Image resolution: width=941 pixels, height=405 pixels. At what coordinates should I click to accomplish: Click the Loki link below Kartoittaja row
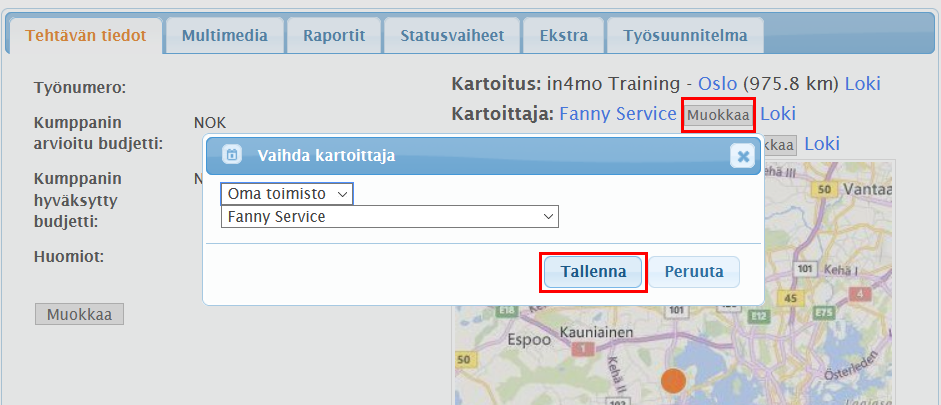[x=821, y=144]
